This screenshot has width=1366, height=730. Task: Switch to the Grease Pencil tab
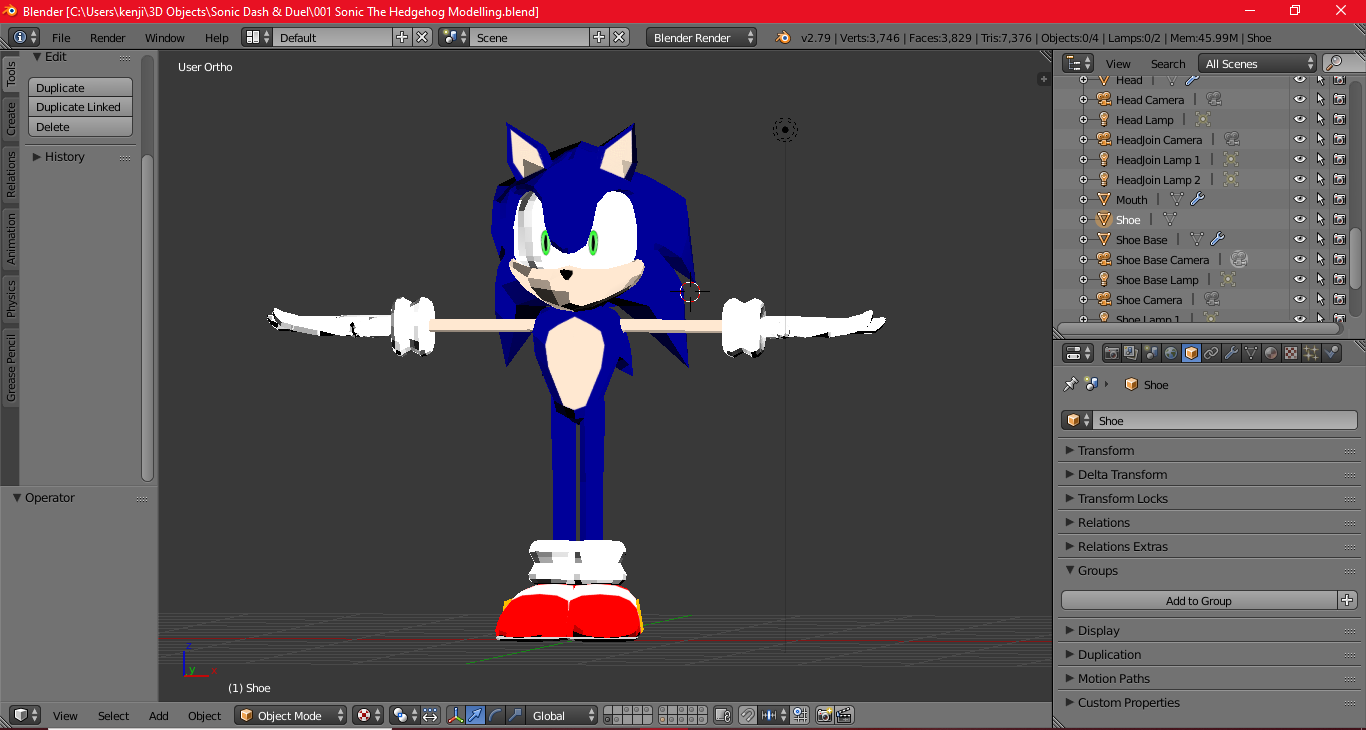(10, 369)
